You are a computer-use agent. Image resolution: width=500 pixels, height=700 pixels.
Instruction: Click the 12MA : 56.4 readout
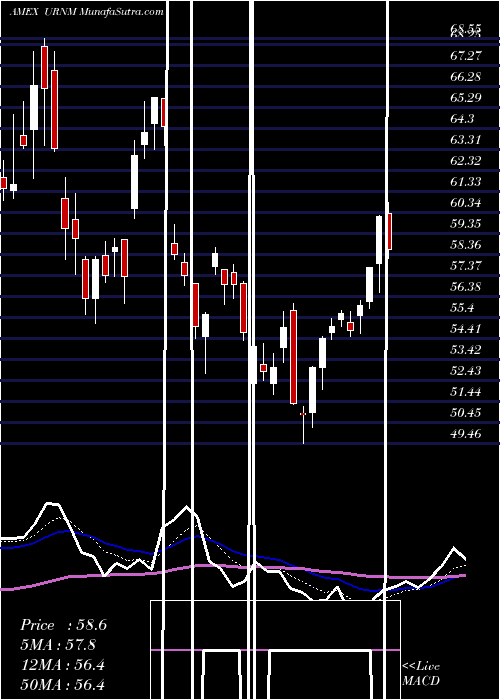click(62, 665)
